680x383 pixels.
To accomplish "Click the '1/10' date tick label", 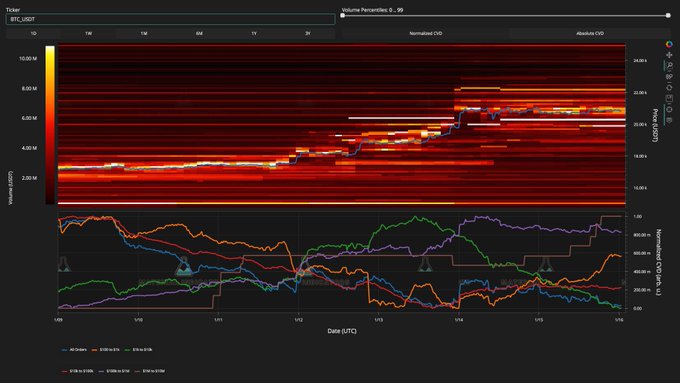I will tap(138, 320).
